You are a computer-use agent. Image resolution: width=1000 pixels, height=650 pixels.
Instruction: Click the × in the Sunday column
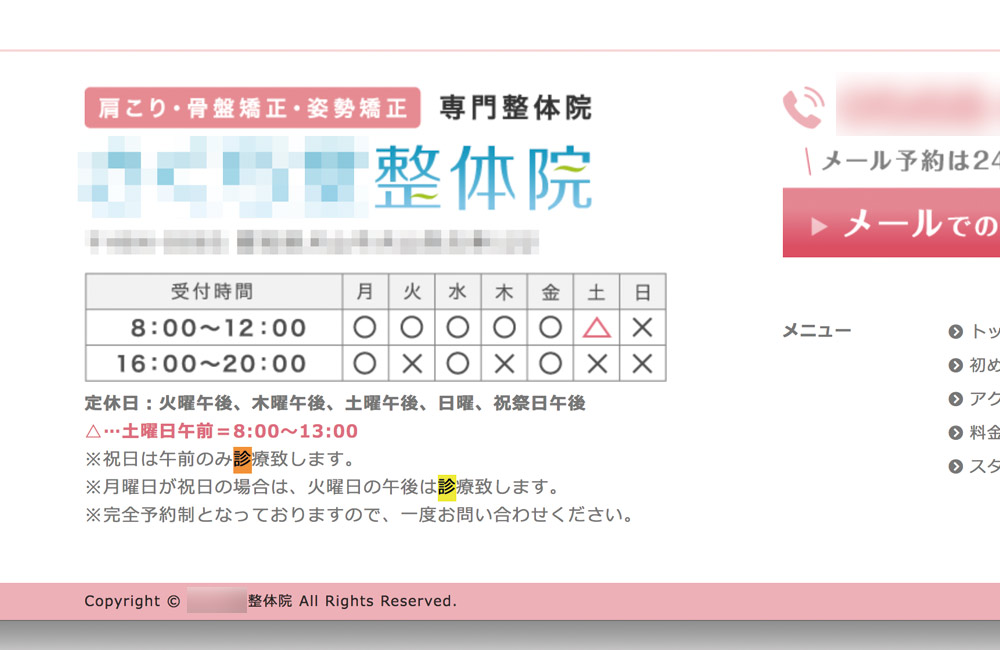tap(643, 327)
